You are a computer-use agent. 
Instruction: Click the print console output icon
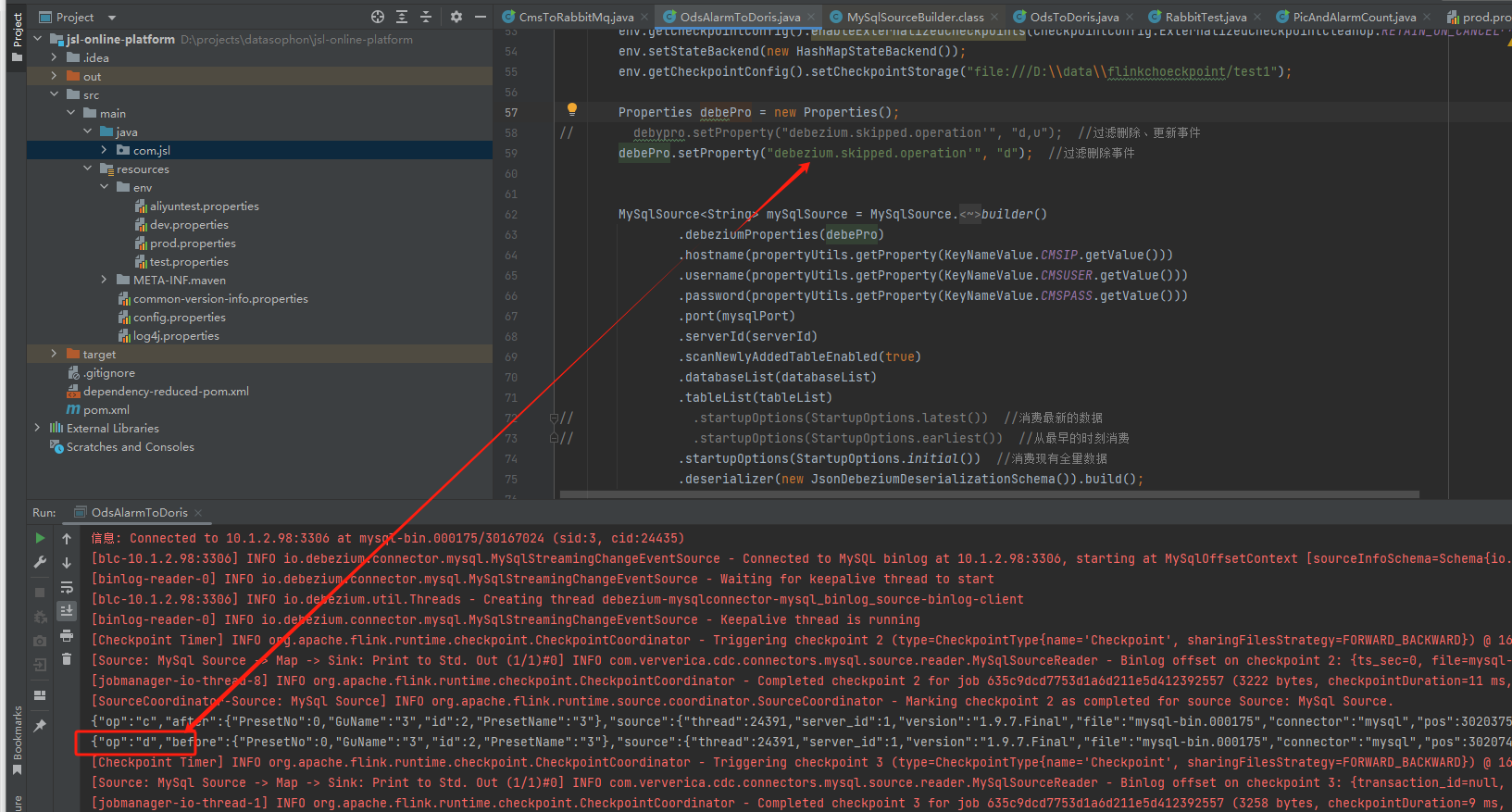pos(67,635)
